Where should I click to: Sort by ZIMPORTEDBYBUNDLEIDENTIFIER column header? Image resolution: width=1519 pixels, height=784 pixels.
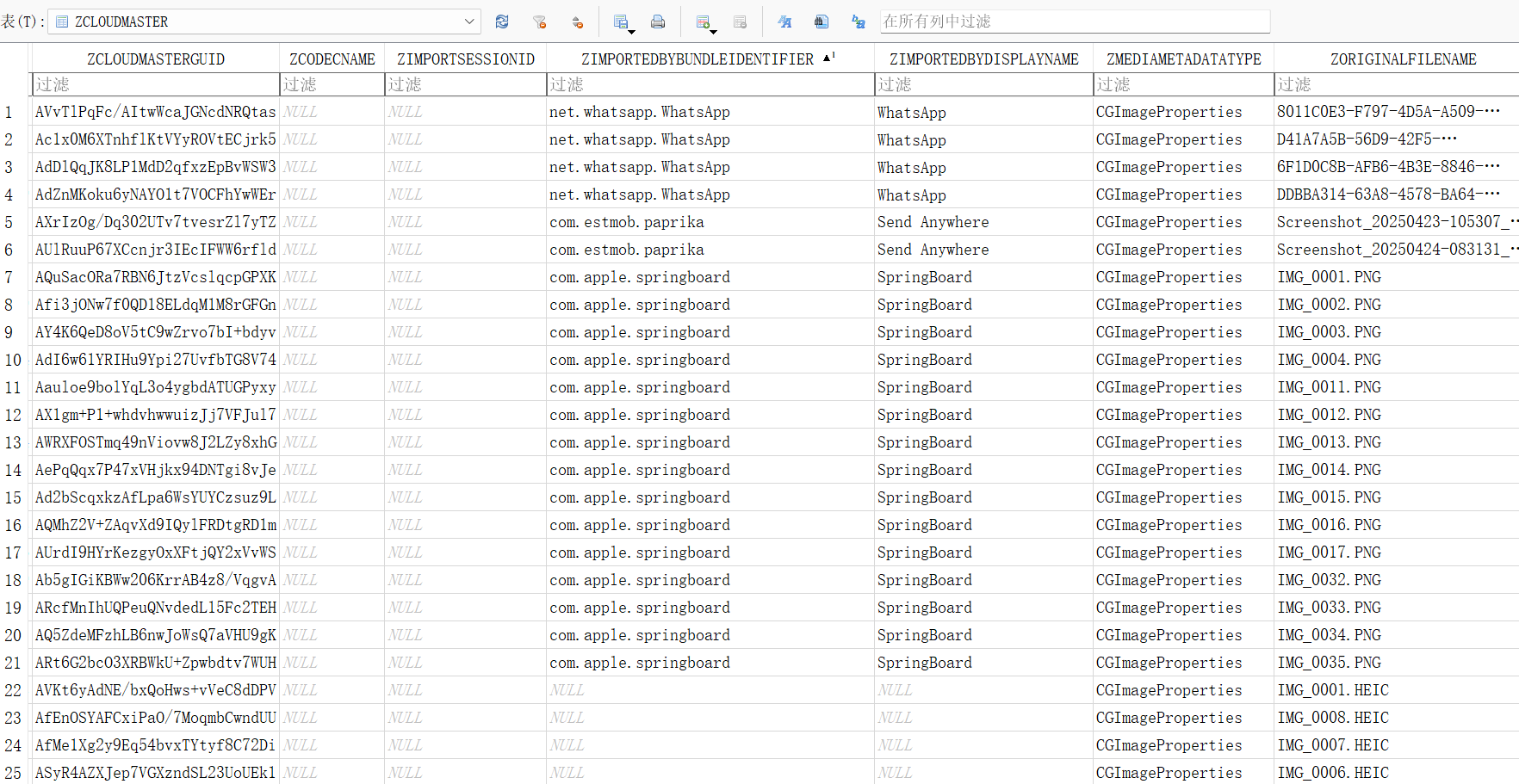710,59
